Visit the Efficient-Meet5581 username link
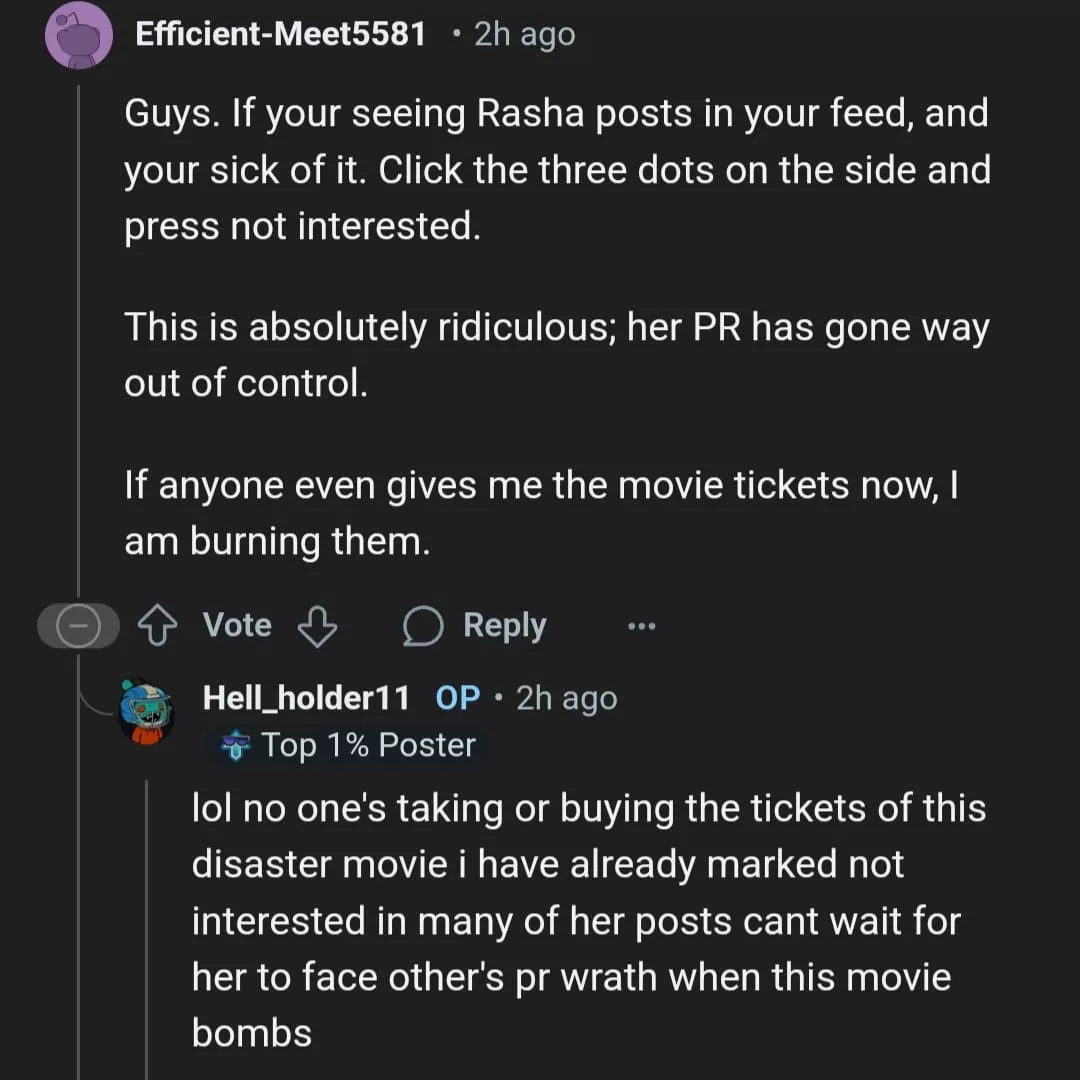 (x=280, y=34)
